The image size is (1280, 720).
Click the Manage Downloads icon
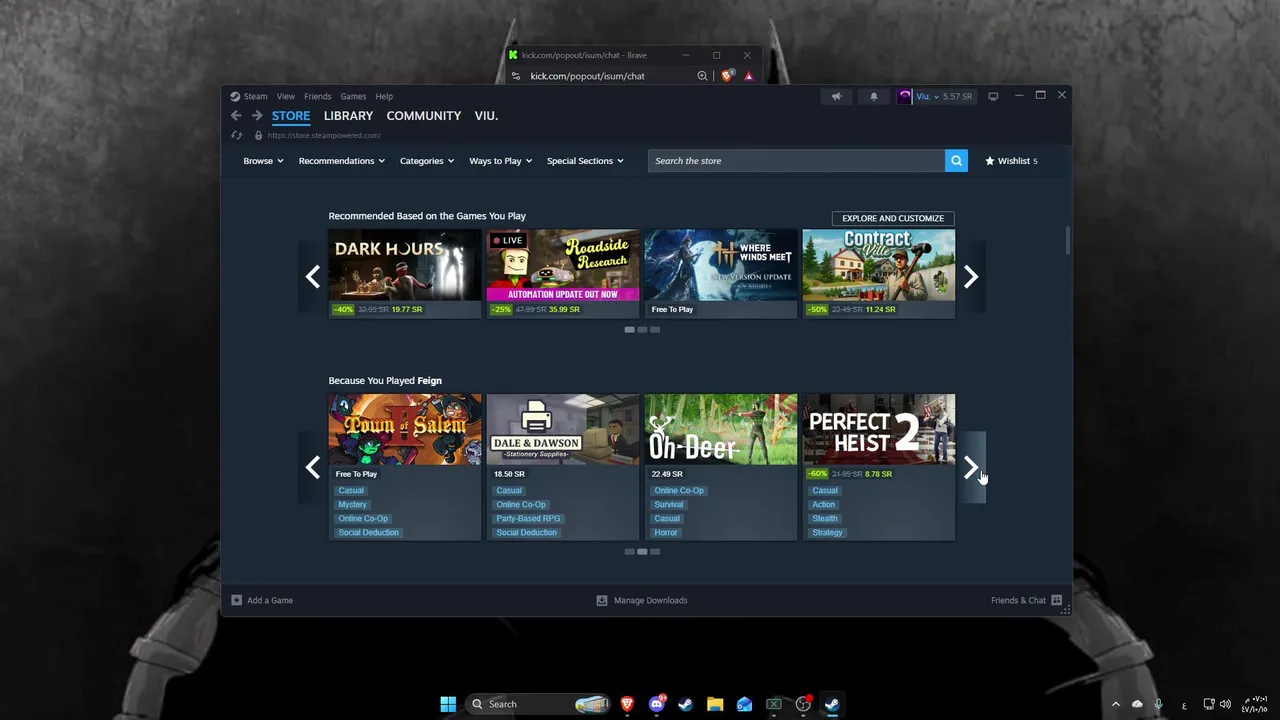click(x=602, y=600)
